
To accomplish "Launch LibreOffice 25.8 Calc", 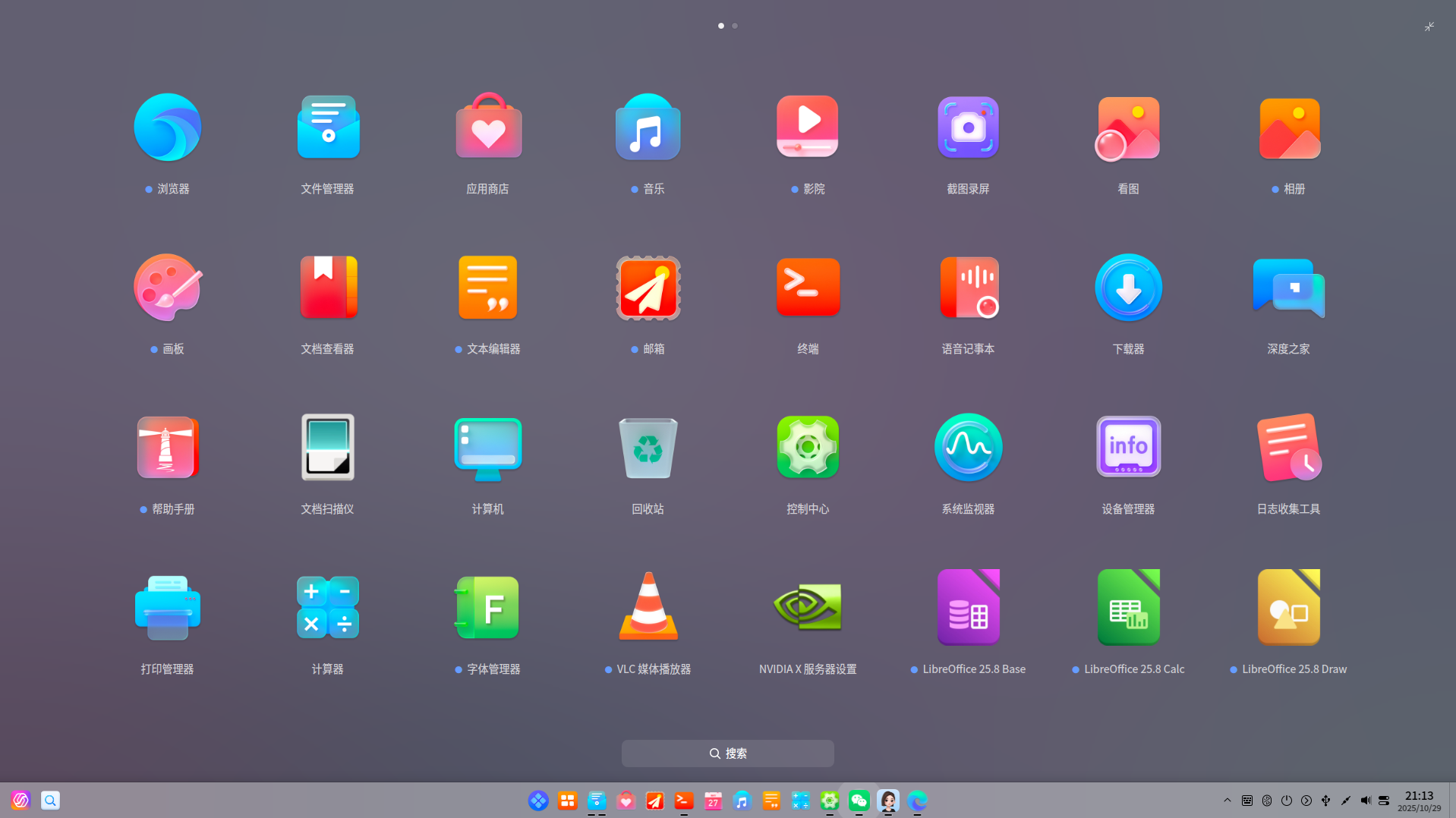I will 1128,607.
